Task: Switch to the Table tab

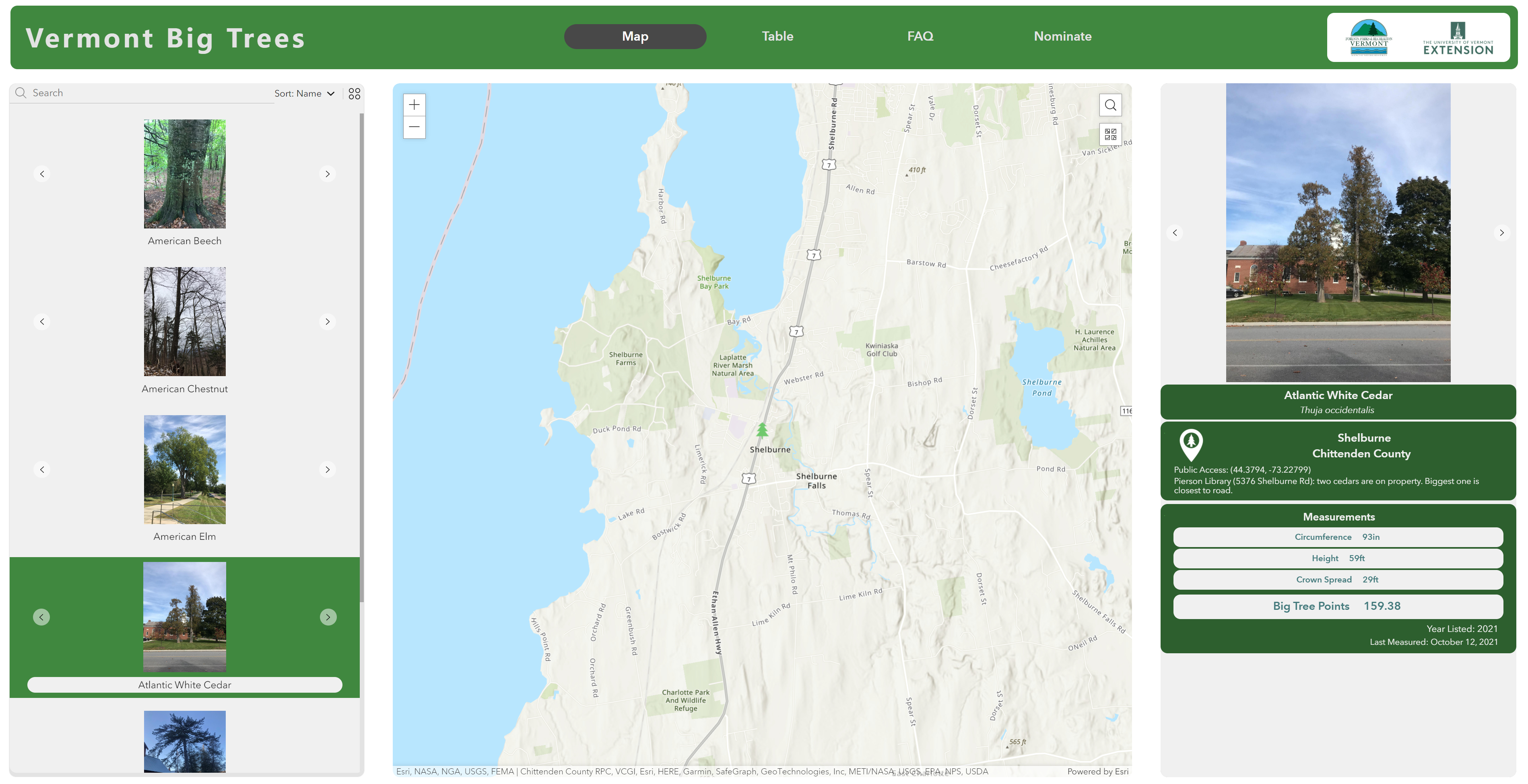Action: point(777,36)
